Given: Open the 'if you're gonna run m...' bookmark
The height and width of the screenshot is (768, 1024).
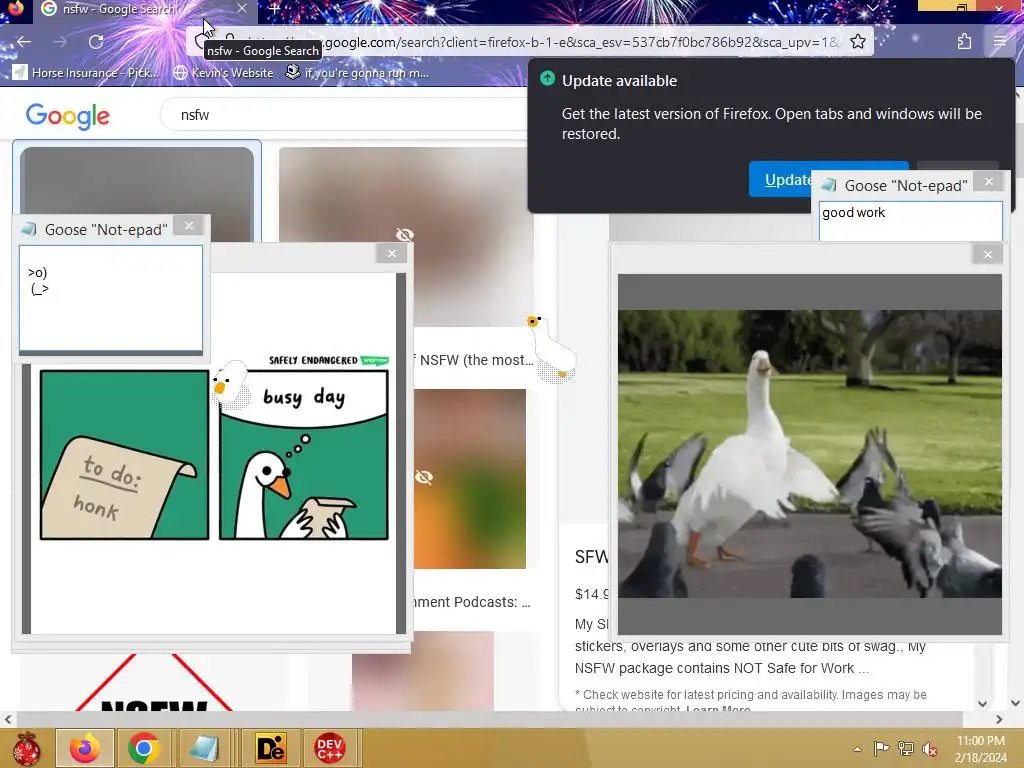Looking at the screenshot, I should point(357,72).
